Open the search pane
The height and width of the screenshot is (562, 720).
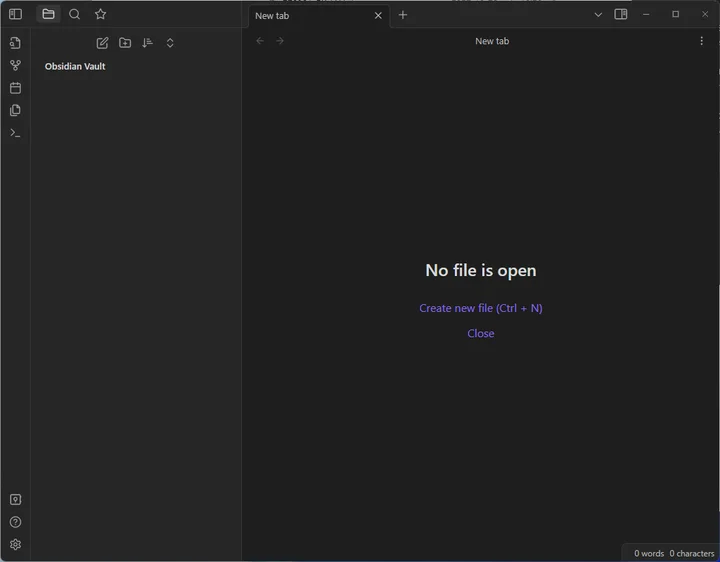pyautogui.click(x=74, y=14)
